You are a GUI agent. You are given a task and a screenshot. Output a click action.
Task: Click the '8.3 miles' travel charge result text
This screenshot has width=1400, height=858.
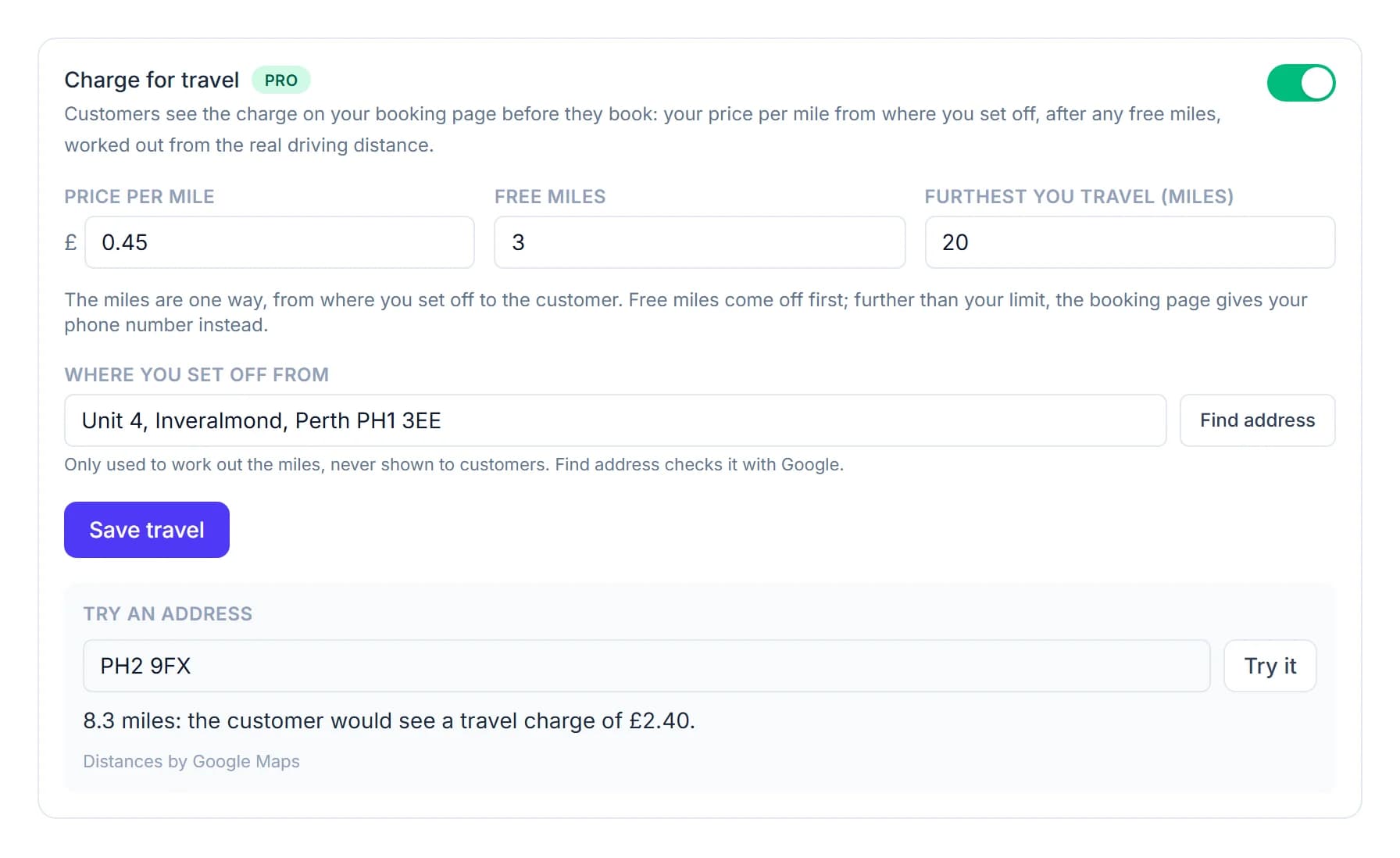(389, 720)
